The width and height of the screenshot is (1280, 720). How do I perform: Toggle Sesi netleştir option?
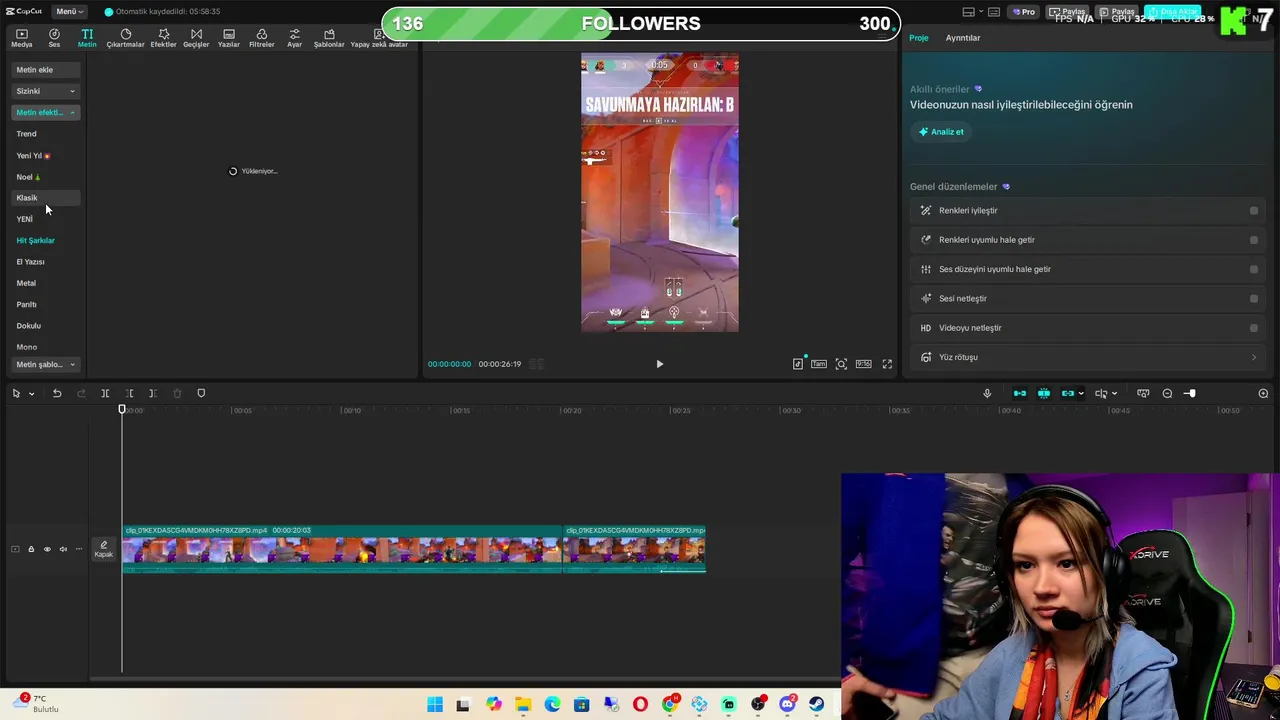click(x=1253, y=298)
